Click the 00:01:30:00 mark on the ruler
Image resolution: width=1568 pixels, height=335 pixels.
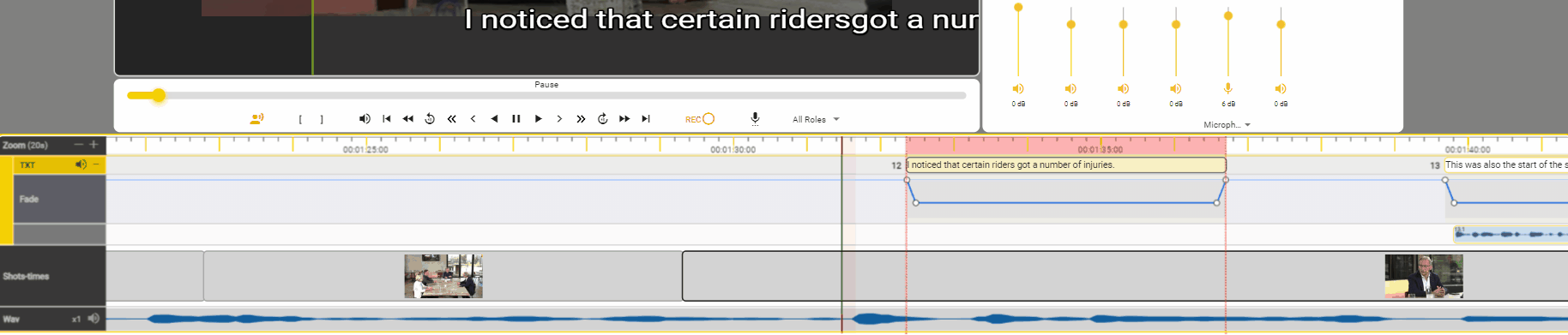click(733, 150)
